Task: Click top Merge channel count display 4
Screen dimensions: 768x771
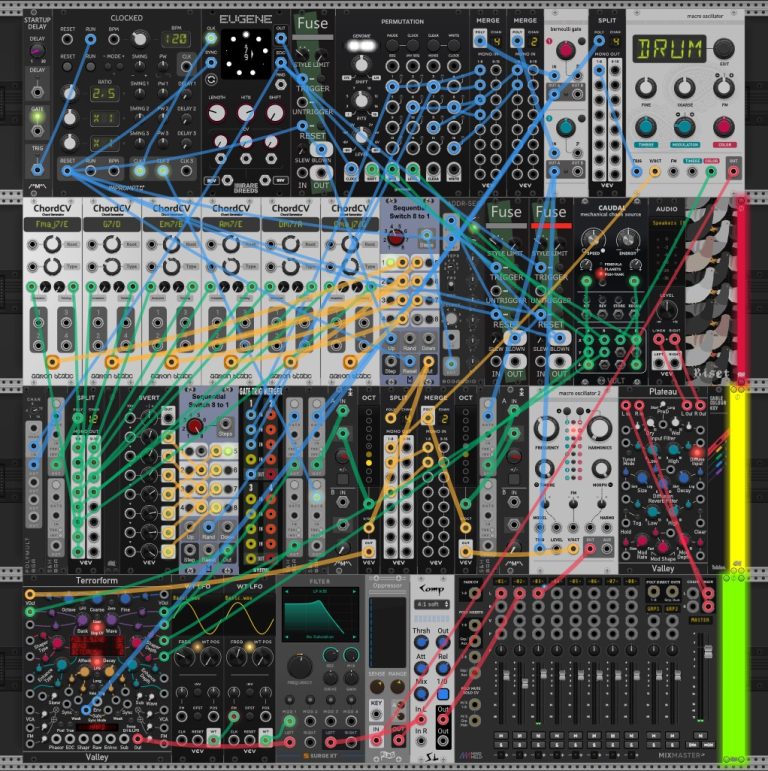Action: click(496, 41)
